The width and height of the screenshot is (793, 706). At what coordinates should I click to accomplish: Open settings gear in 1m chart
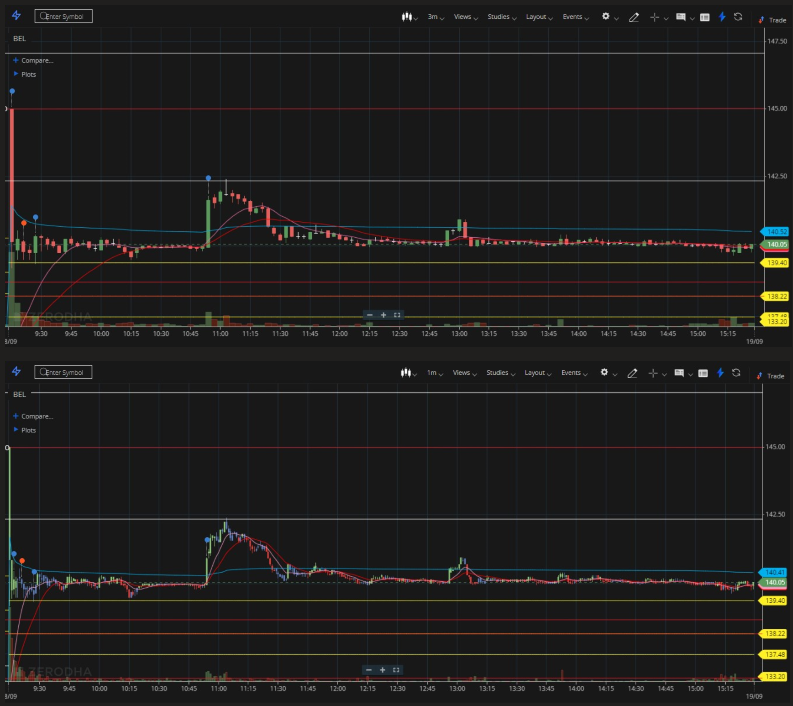pyautogui.click(x=604, y=372)
